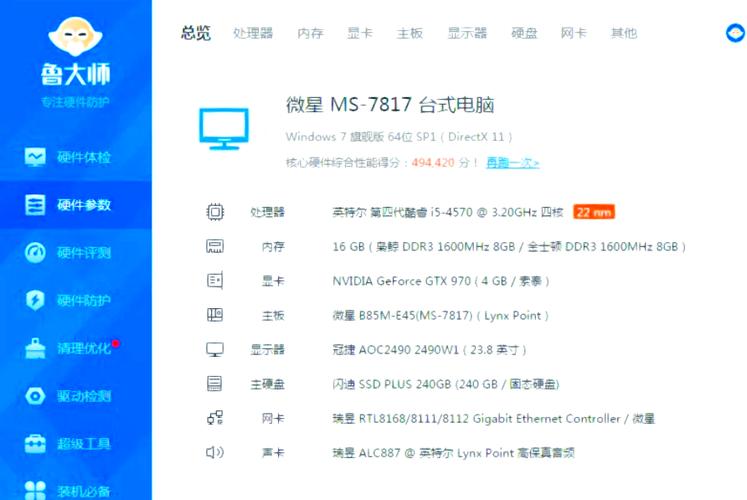Click the 硬件防护 shield icon
This screenshot has width=747, height=500.
point(35,300)
